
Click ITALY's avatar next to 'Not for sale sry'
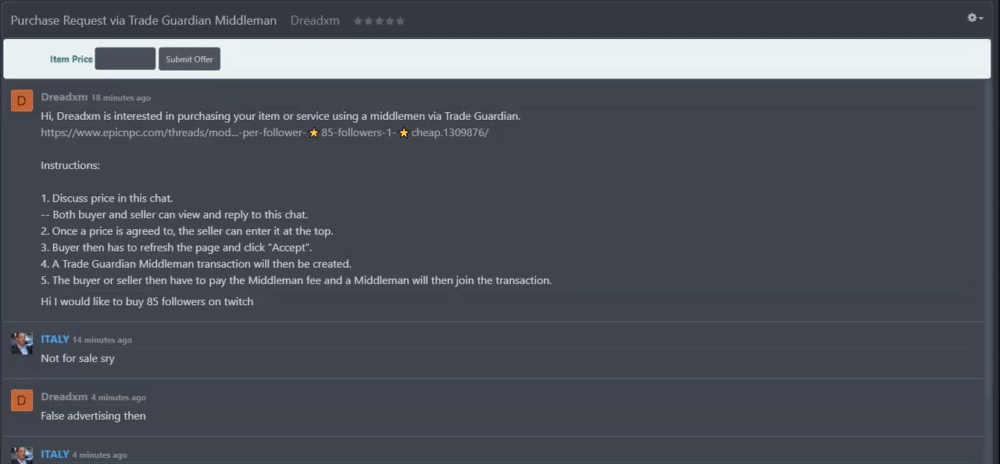click(x=22, y=343)
